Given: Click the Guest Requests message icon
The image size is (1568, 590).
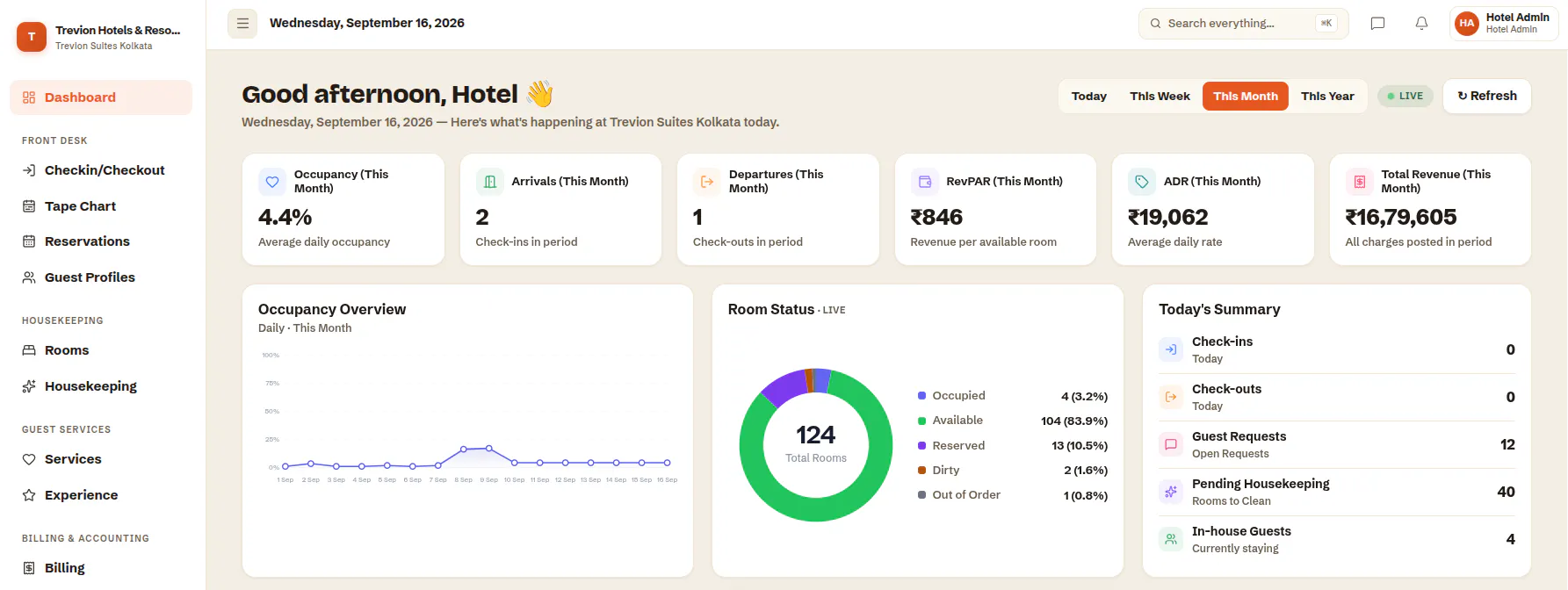Looking at the screenshot, I should pyautogui.click(x=1171, y=444).
